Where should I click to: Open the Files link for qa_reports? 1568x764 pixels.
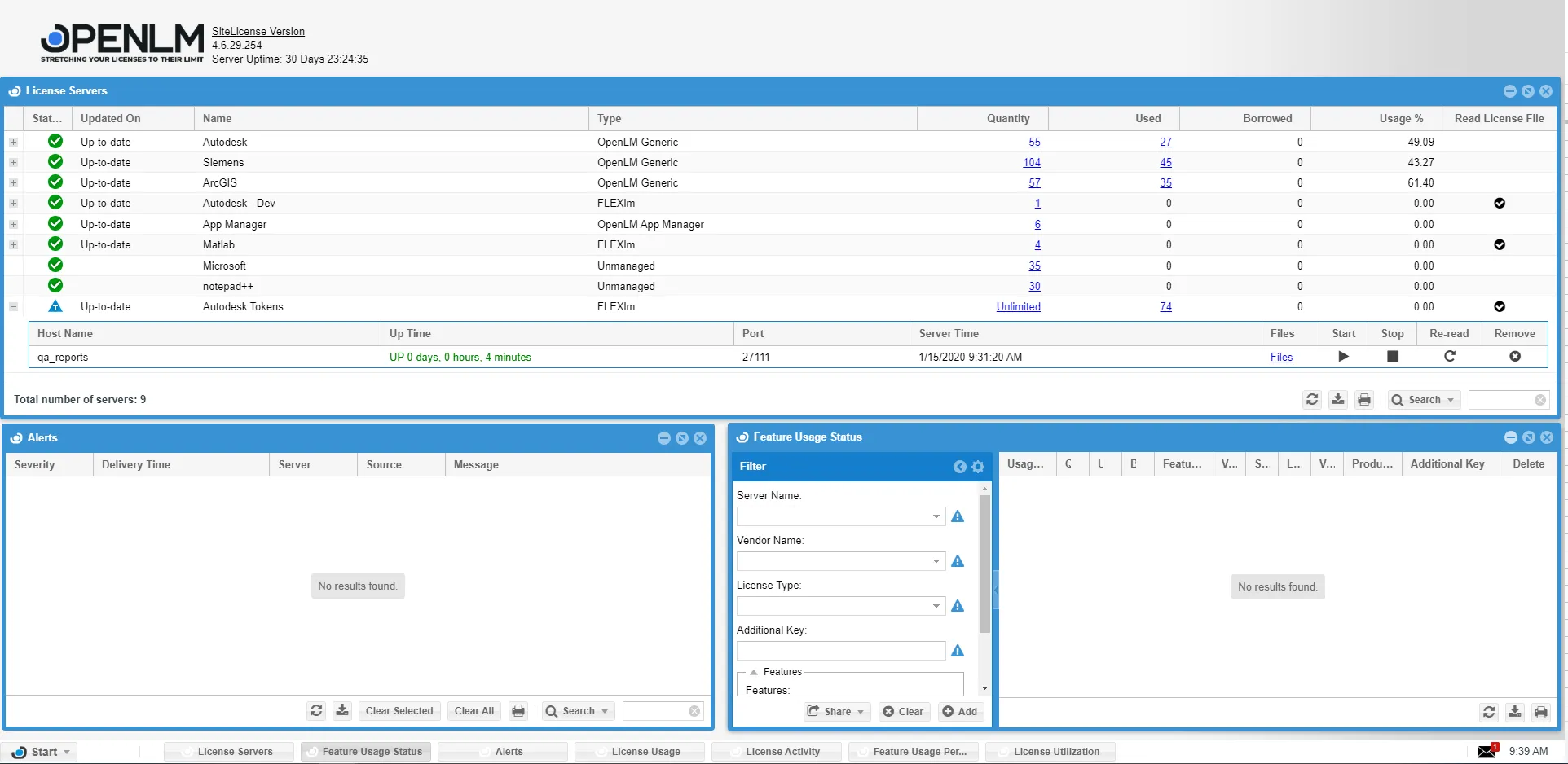tap(1281, 357)
